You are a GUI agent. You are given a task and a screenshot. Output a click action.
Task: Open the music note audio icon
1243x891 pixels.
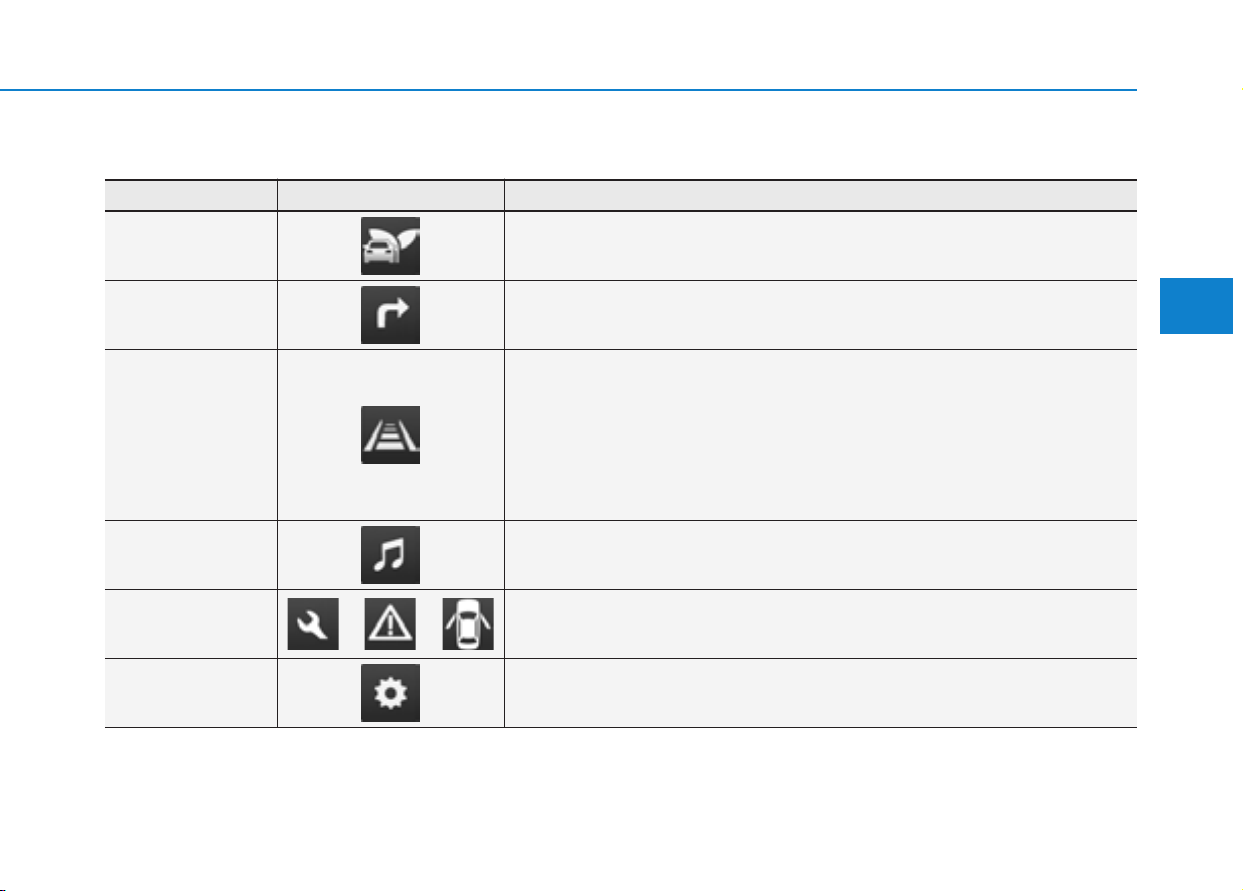click(x=390, y=555)
